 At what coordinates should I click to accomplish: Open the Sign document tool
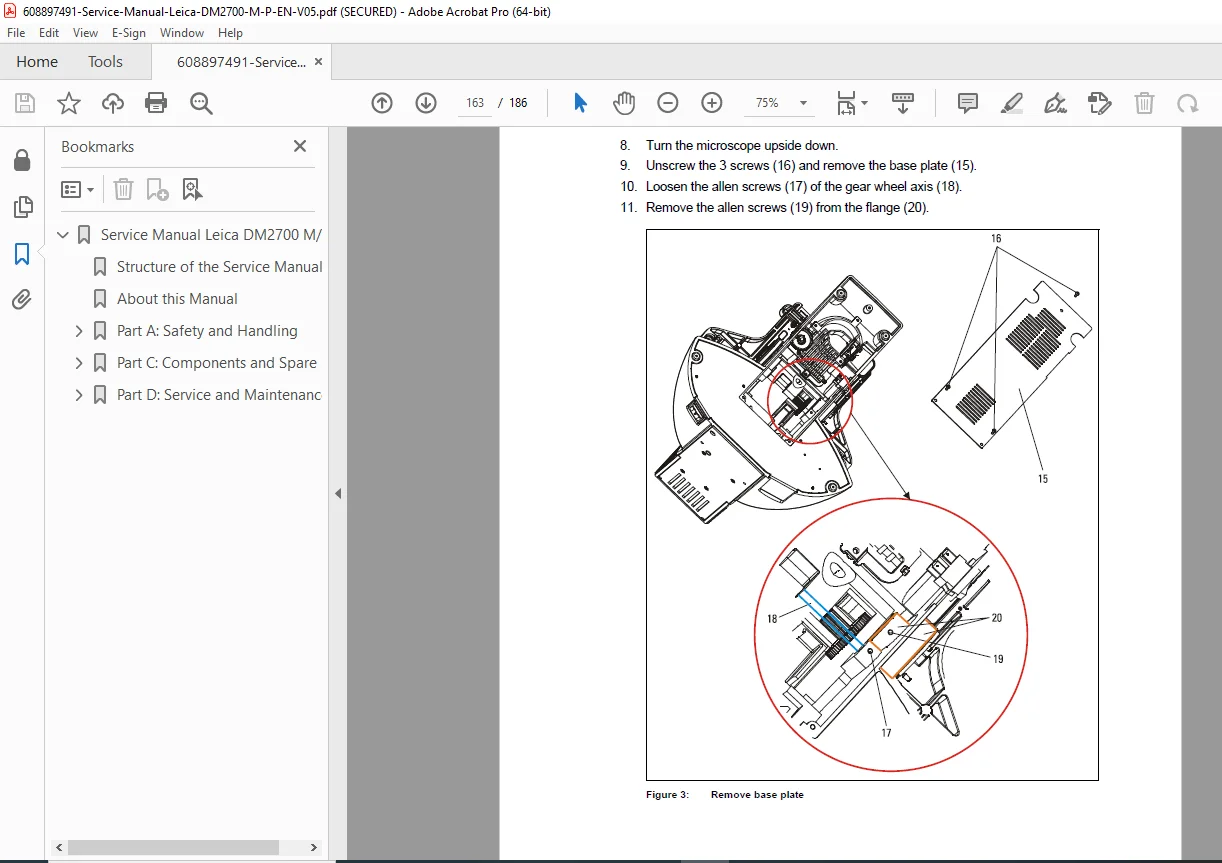tap(1055, 103)
